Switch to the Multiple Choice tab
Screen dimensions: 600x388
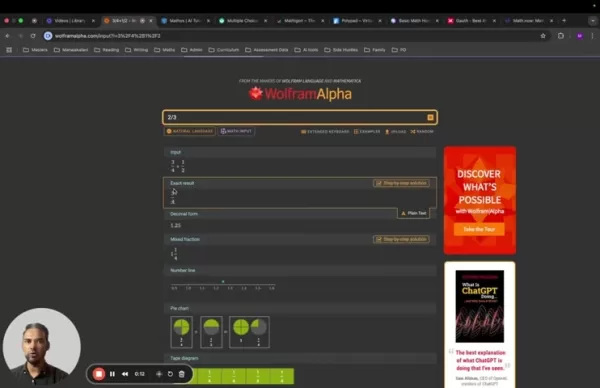coord(243,21)
